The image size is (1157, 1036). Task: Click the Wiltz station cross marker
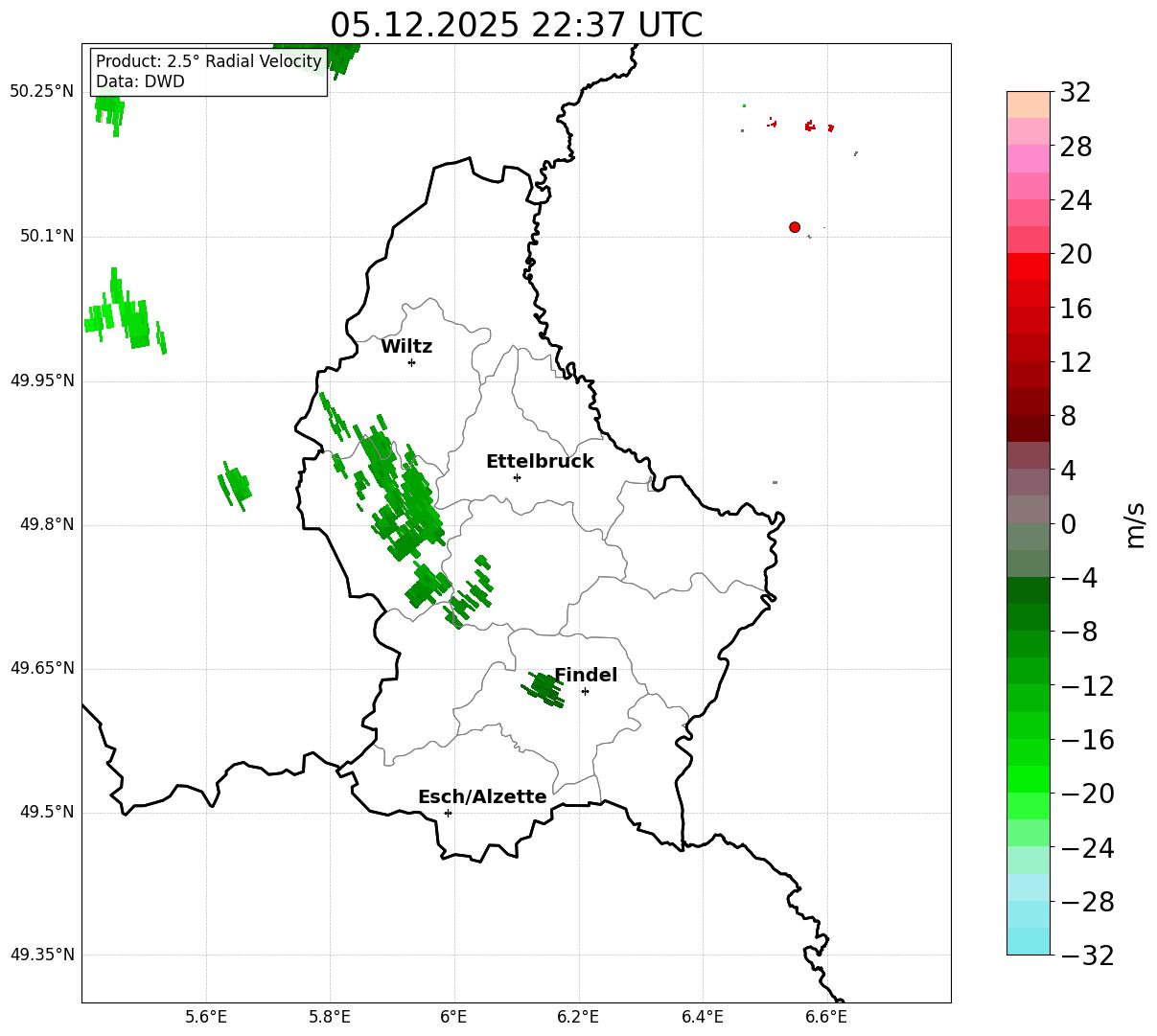click(411, 362)
